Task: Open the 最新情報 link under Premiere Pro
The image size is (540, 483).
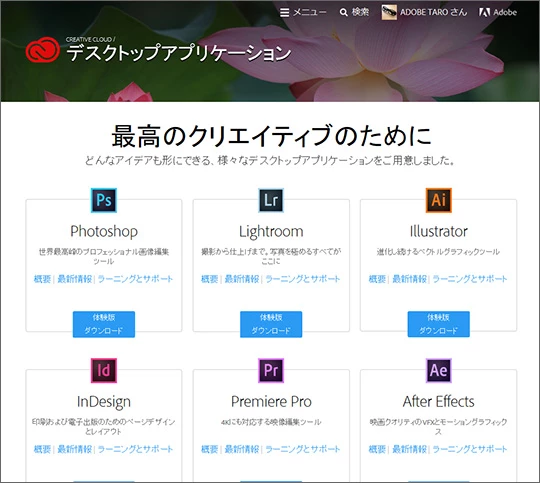Action: [242, 449]
